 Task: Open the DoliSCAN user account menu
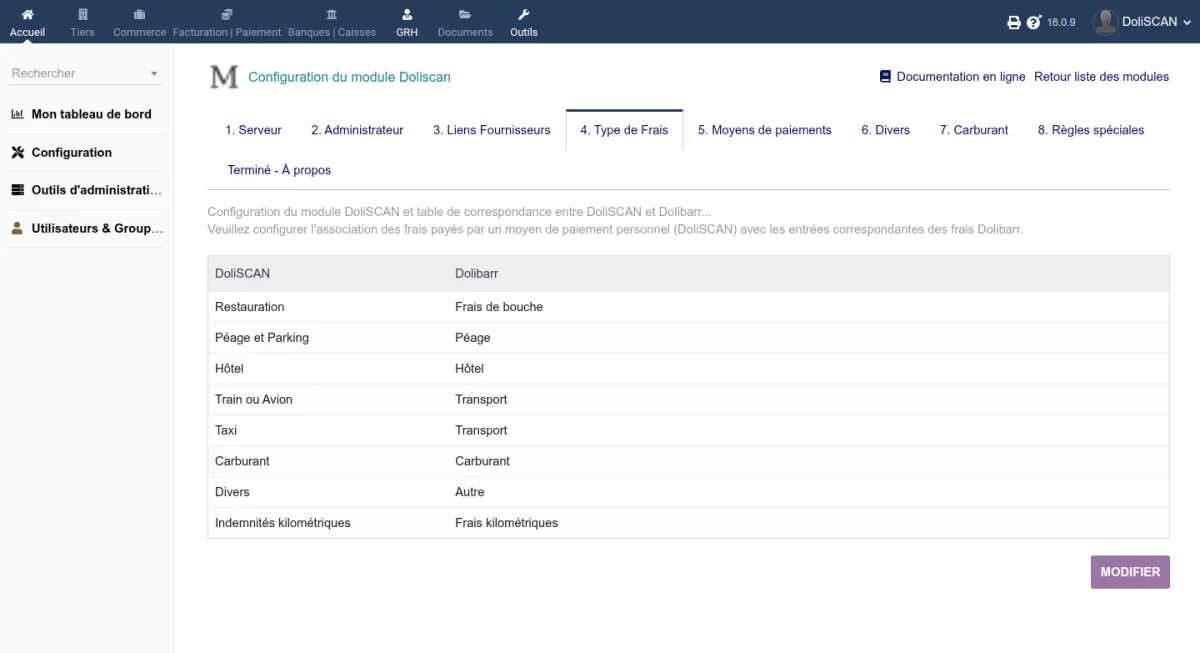pos(1142,21)
